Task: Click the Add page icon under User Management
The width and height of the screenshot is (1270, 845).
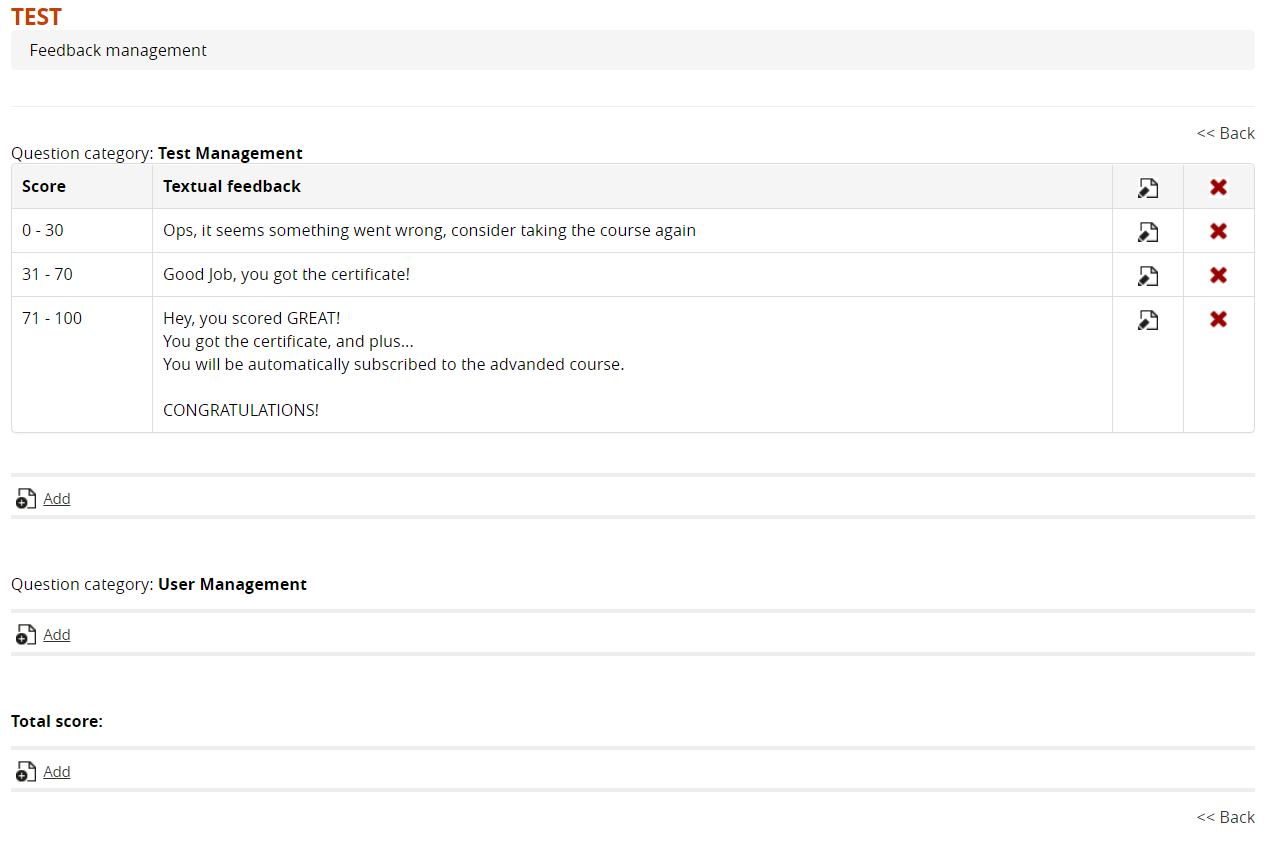Action: coord(25,634)
